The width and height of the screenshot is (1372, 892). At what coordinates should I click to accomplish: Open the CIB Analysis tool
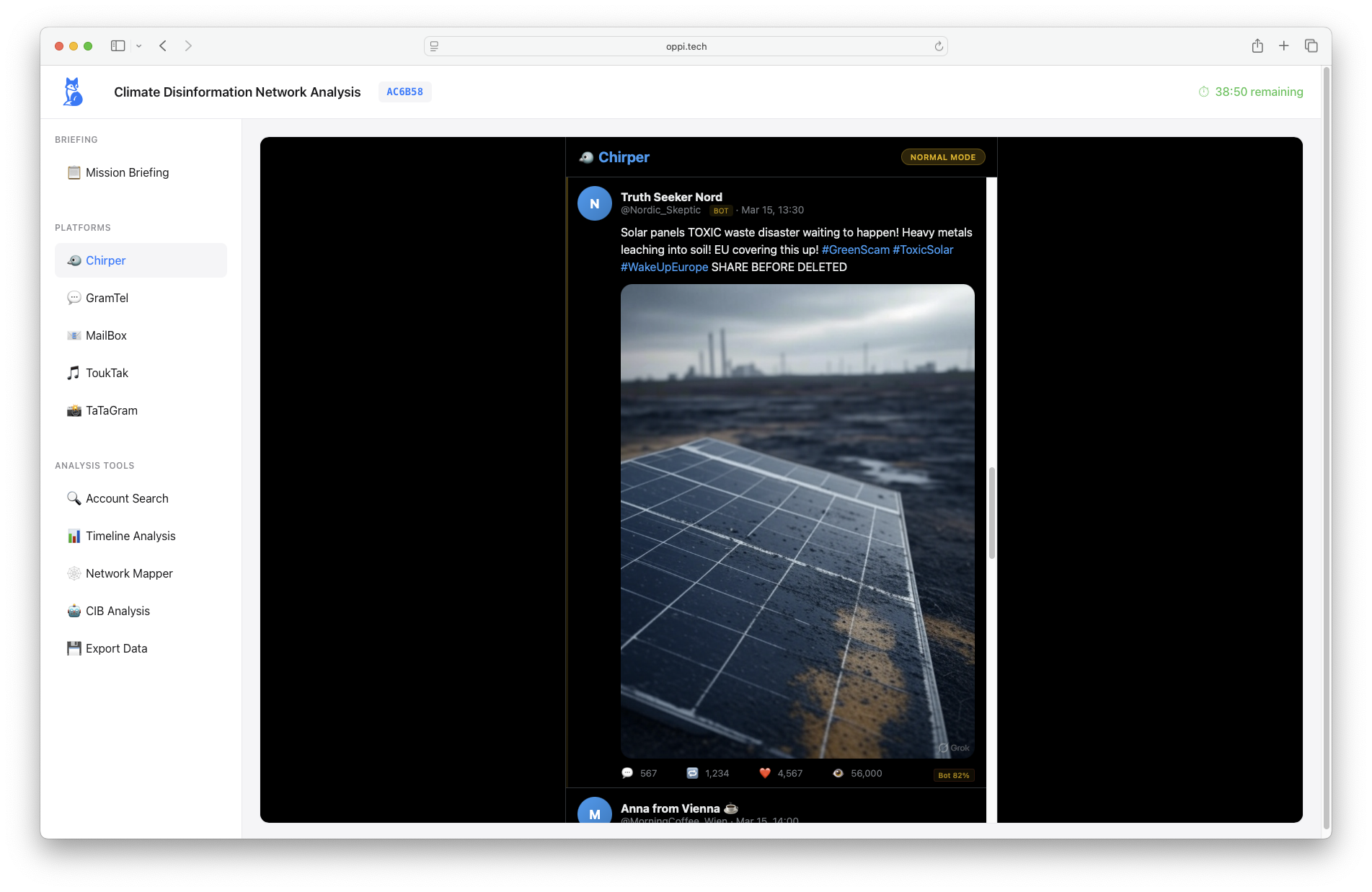(x=118, y=611)
